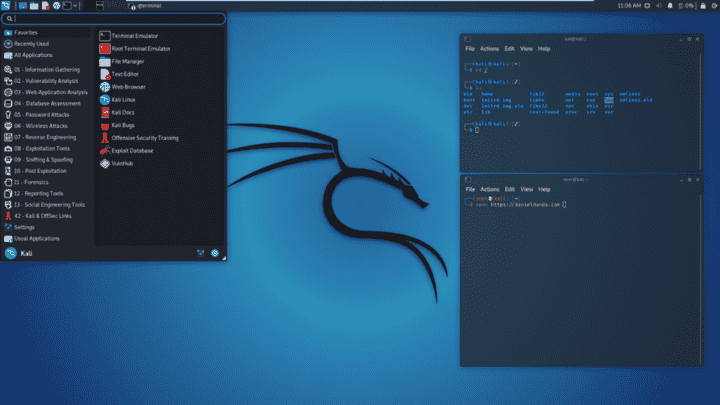Select the All Applications category
Viewport: 720px width, 405px height.
pos(46,55)
